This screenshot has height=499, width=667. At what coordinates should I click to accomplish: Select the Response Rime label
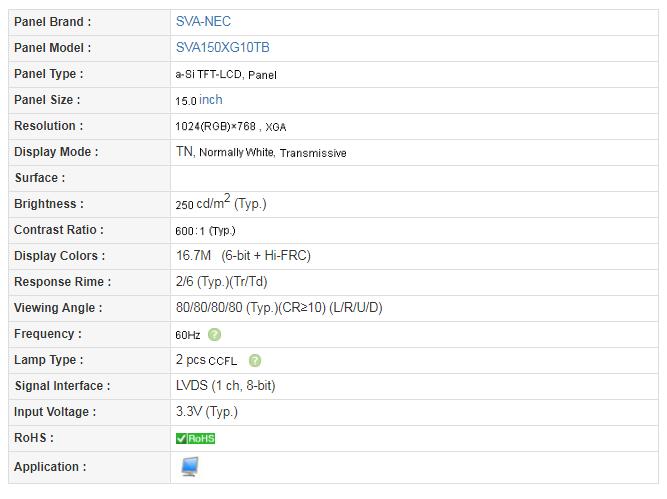[x=63, y=282]
